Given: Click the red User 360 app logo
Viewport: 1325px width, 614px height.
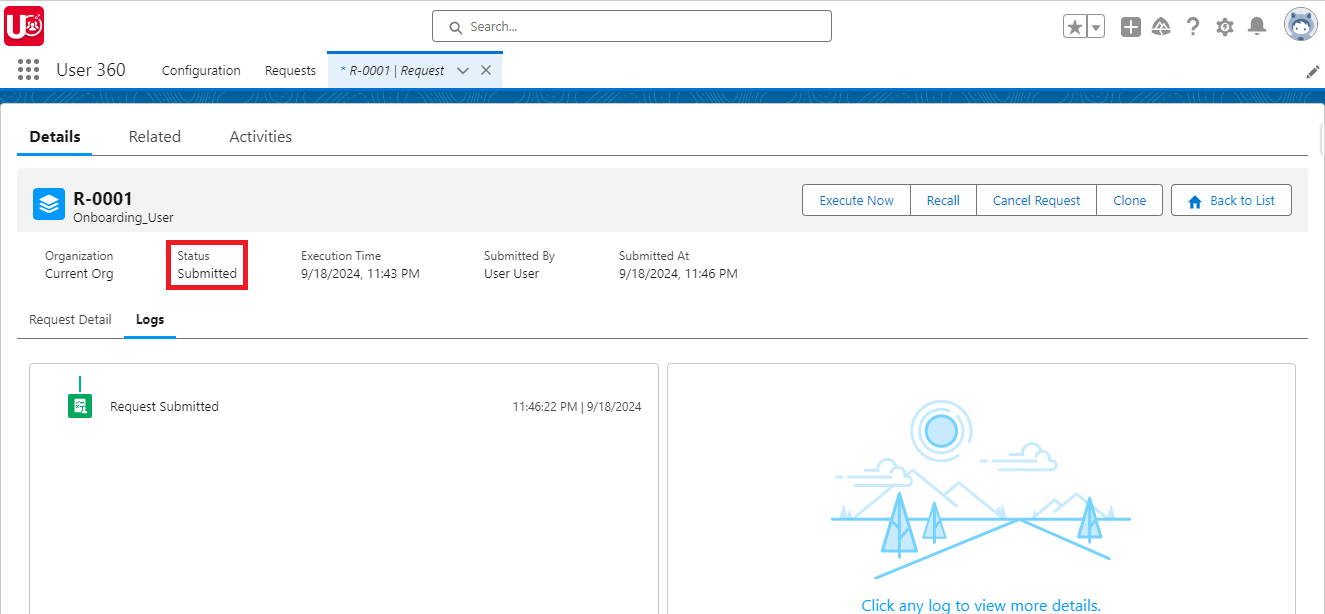Looking at the screenshot, I should point(24,26).
